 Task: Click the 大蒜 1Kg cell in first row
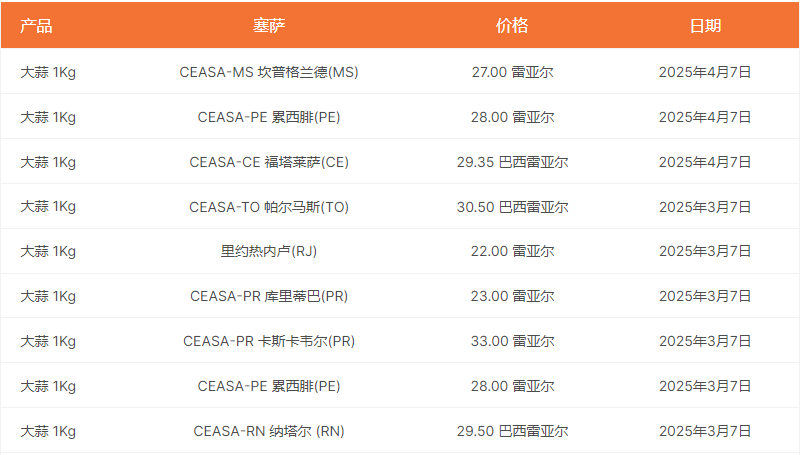click(48, 72)
